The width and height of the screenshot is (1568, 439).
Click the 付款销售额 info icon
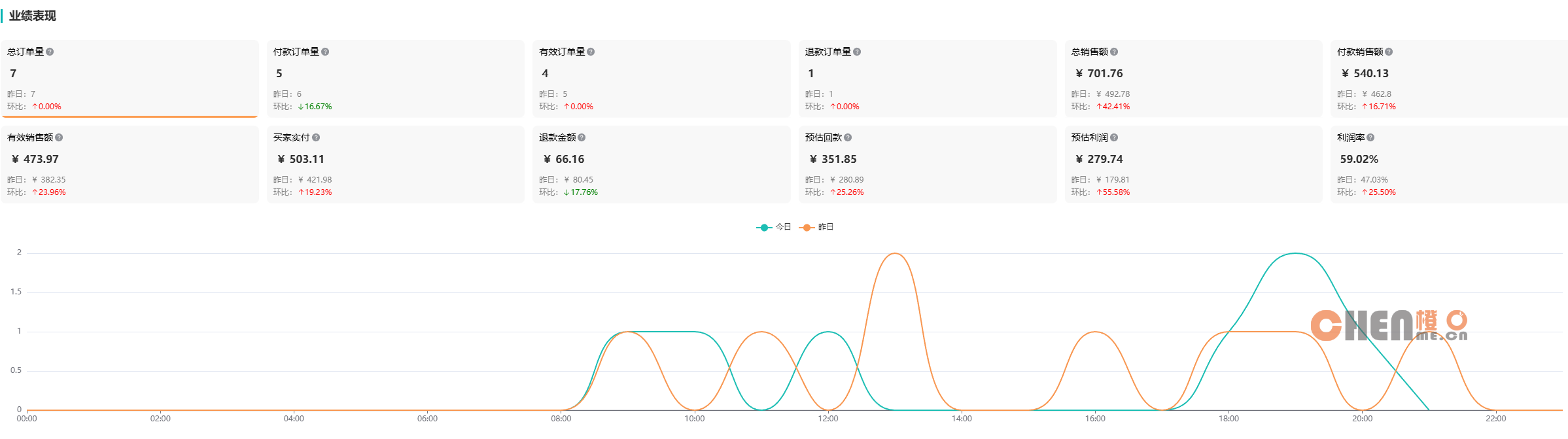pos(1389,52)
